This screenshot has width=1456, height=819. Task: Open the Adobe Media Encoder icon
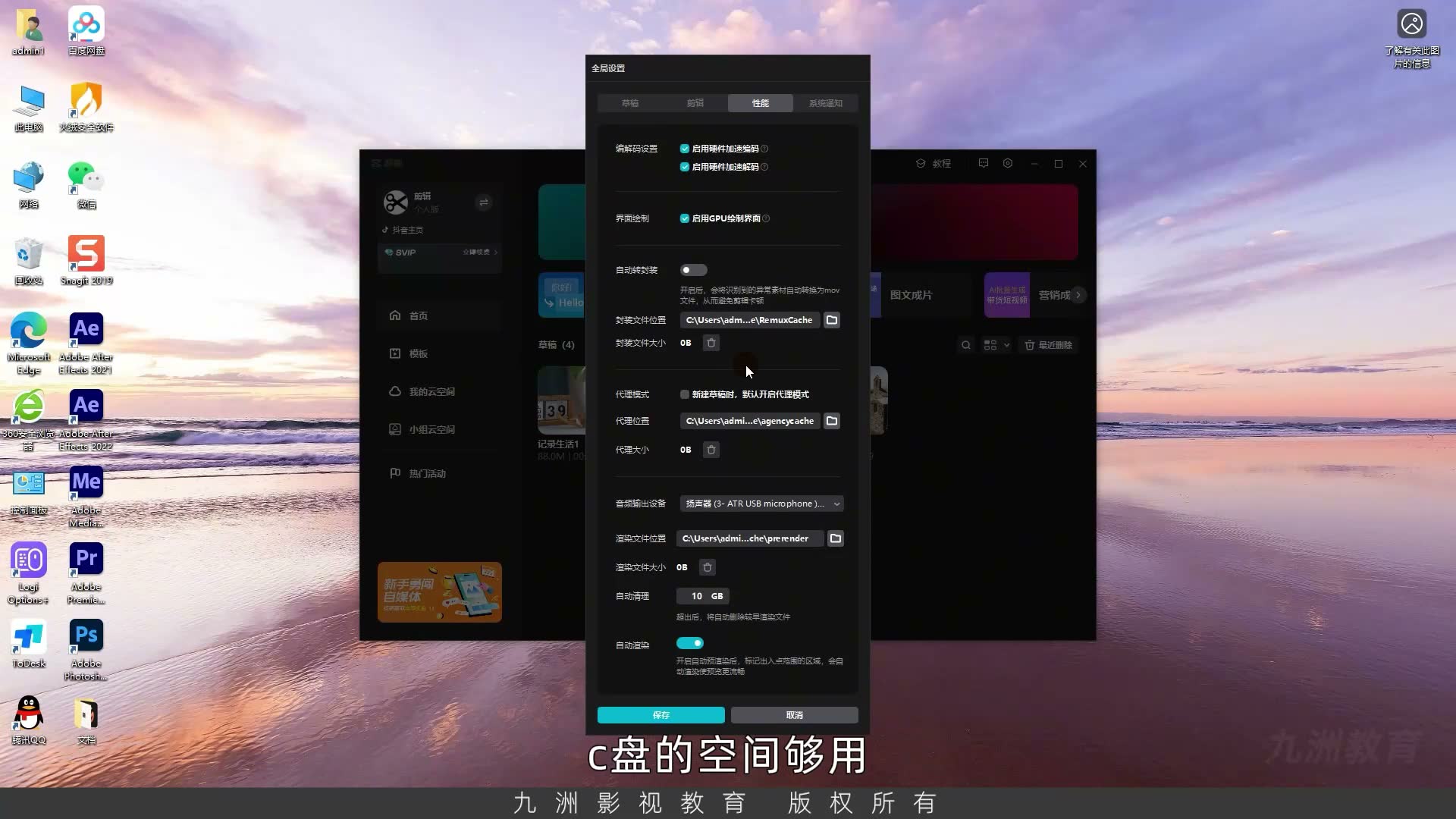pos(86,496)
